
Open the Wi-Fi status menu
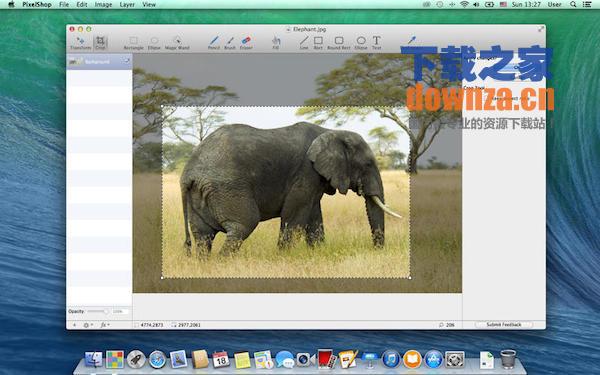tap(465, 5)
